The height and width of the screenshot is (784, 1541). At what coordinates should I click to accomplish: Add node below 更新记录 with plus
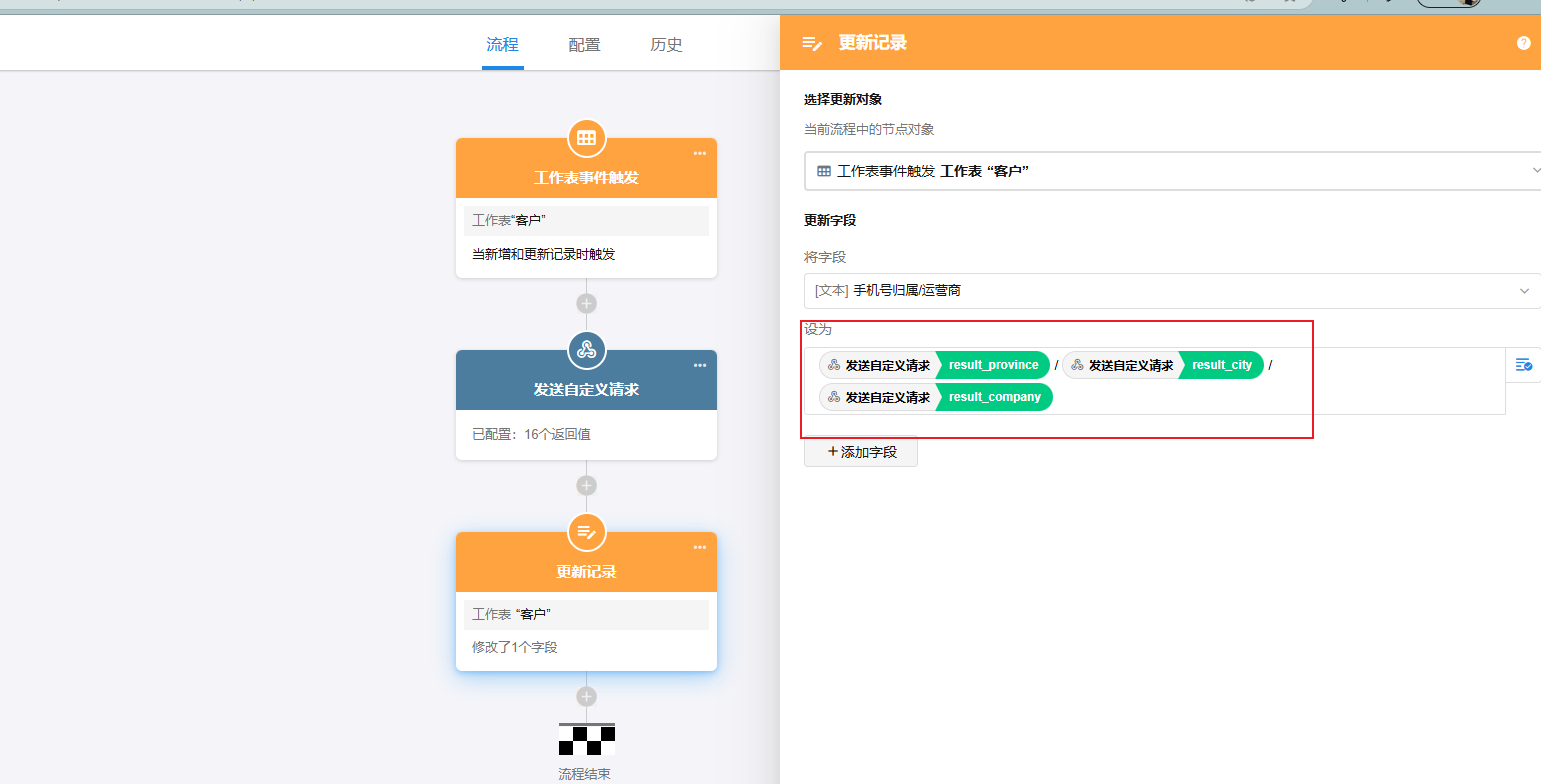coord(586,696)
